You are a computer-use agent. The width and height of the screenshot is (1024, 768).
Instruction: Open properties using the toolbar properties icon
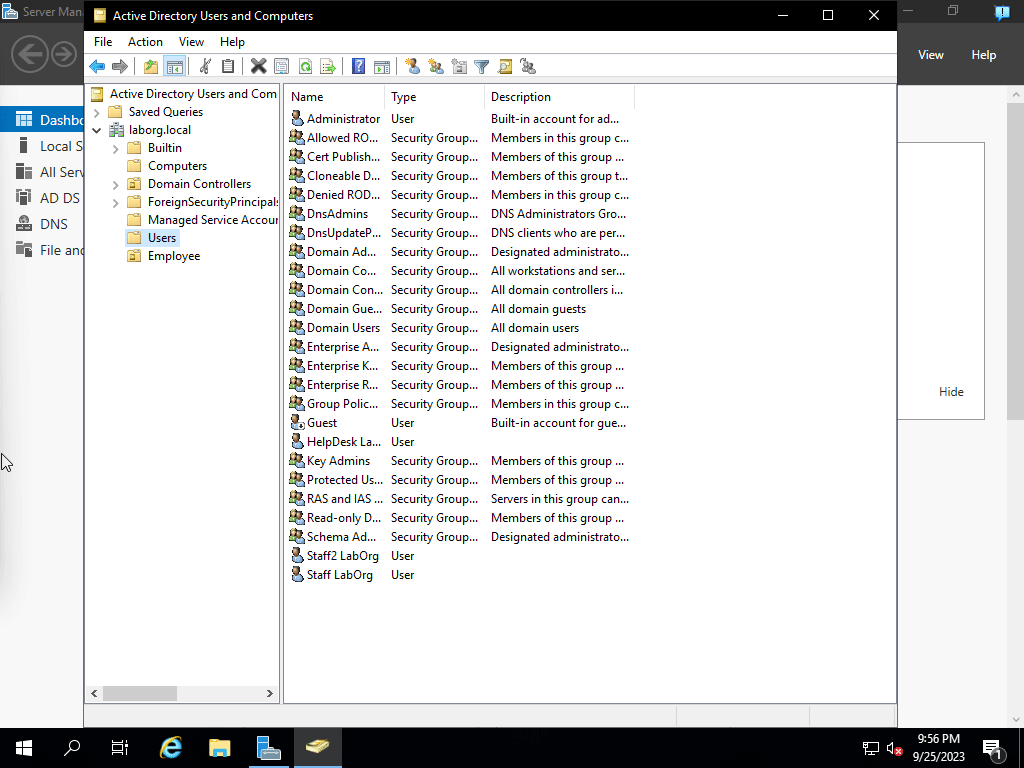tap(282, 66)
